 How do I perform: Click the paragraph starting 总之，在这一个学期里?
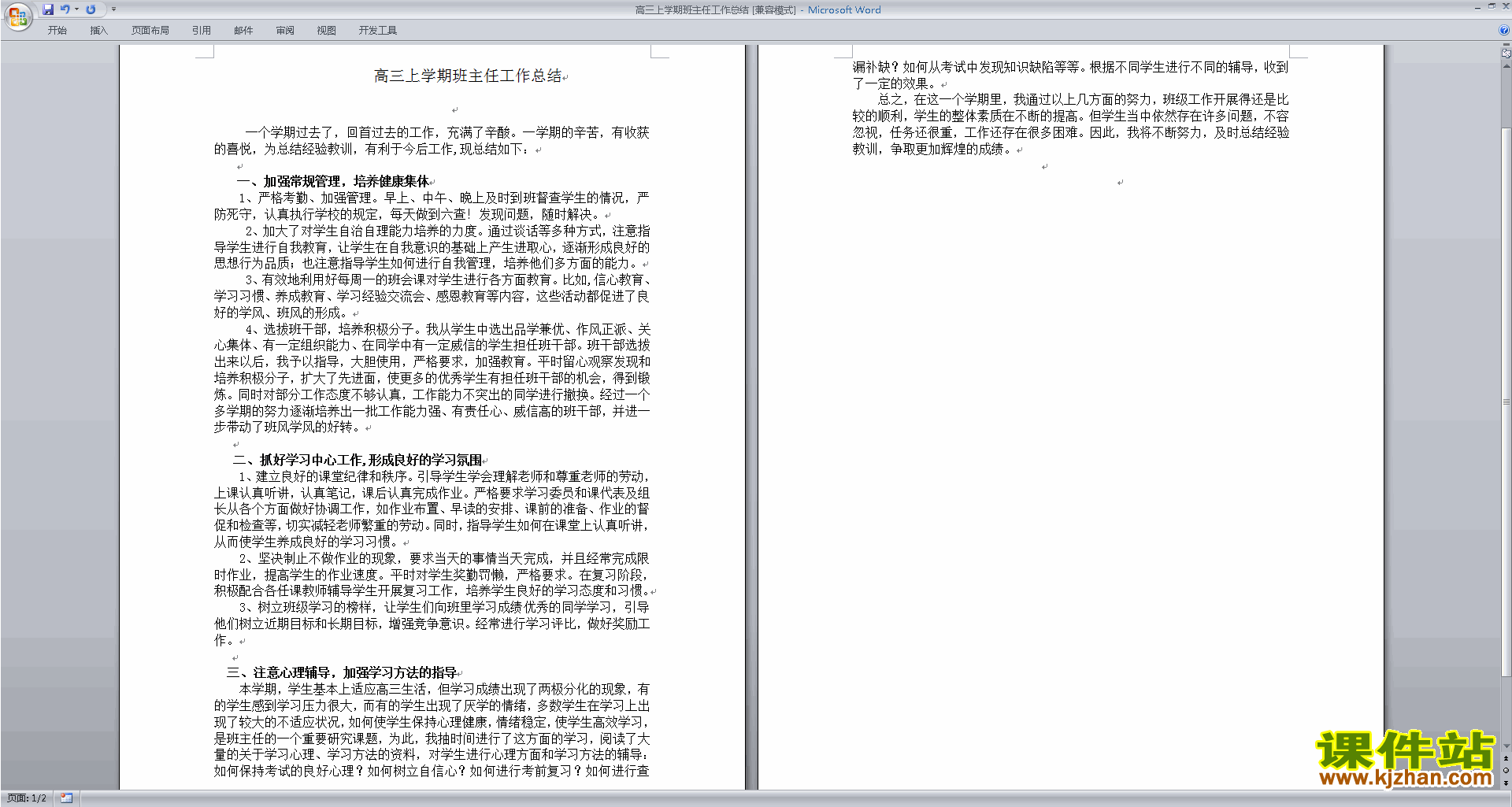1071,124
